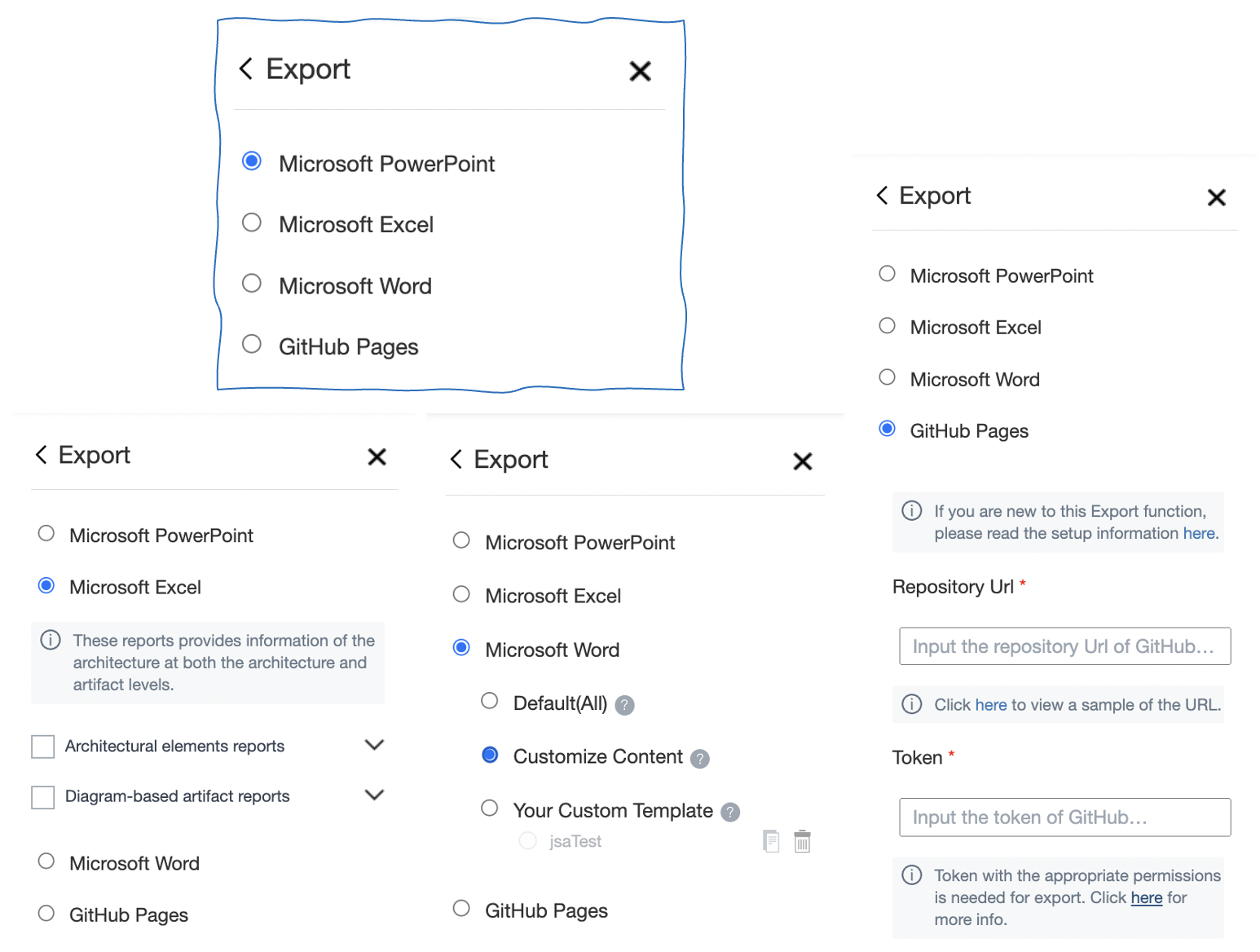Enable the Diagram-based artifact reports checkbox
Viewport: 1260px width, 952px height.
[42, 797]
